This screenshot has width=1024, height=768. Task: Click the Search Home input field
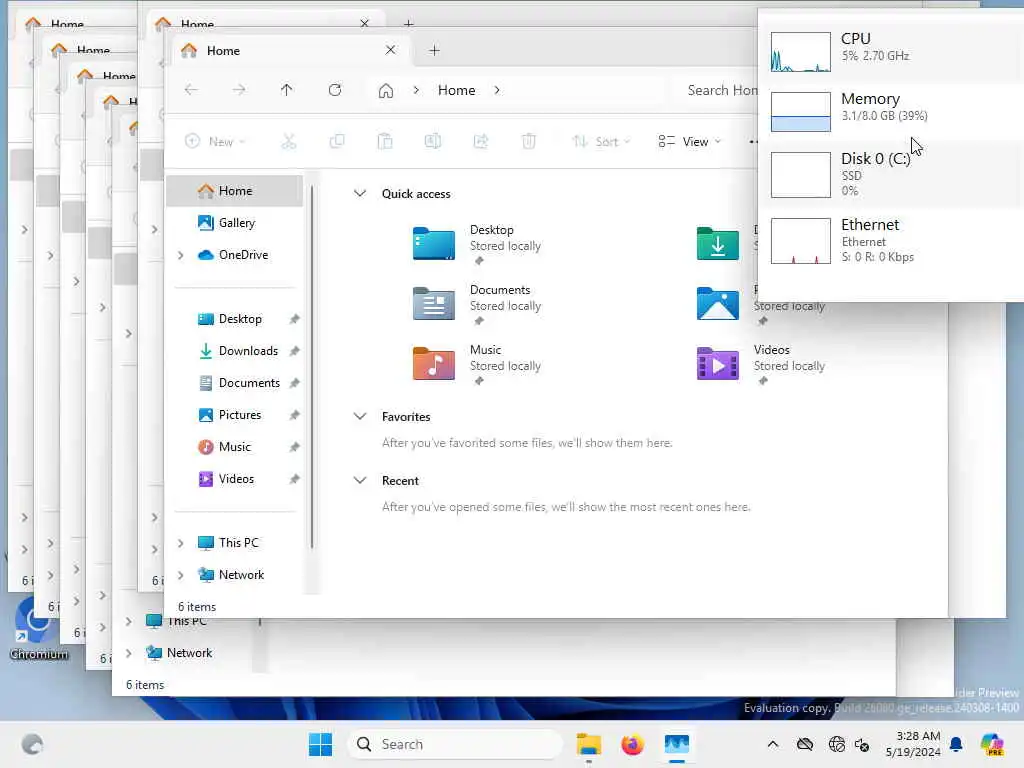[x=721, y=90]
